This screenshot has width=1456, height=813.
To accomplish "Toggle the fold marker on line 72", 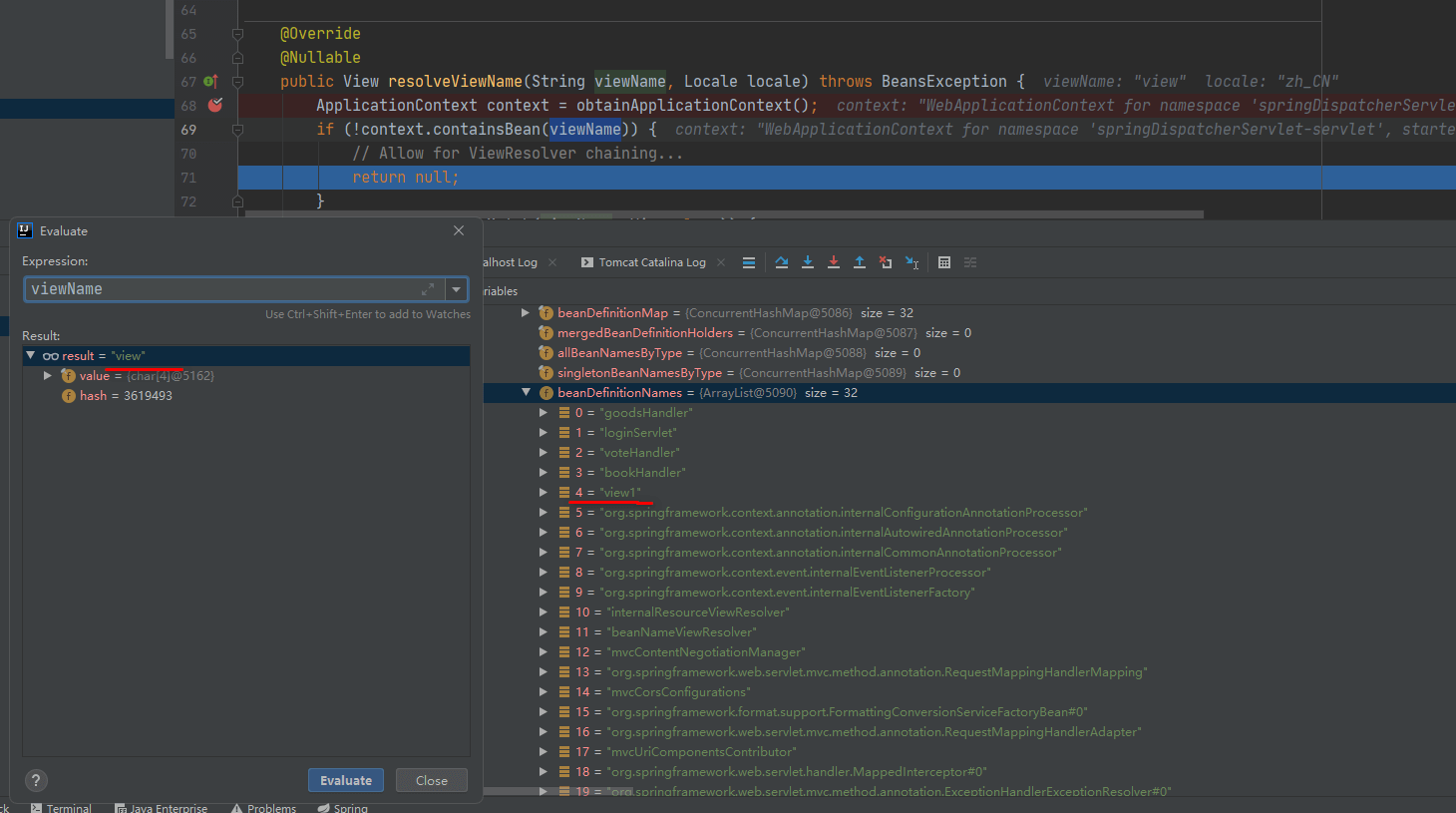I will (237, 202).
